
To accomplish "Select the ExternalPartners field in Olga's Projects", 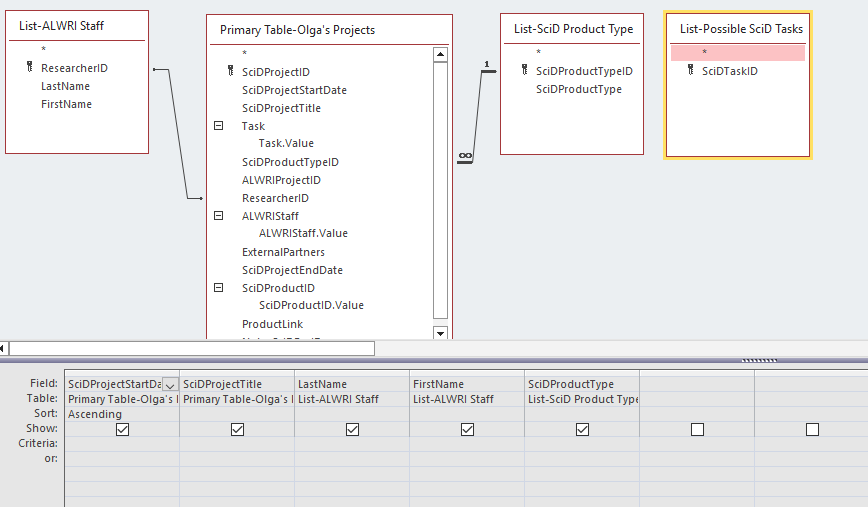I will [283, 252].
